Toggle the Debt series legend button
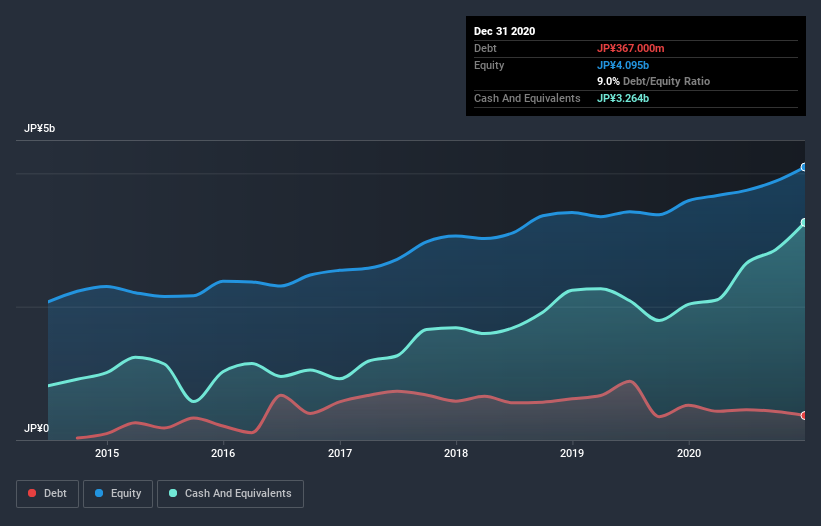 [x=47, y=494]
